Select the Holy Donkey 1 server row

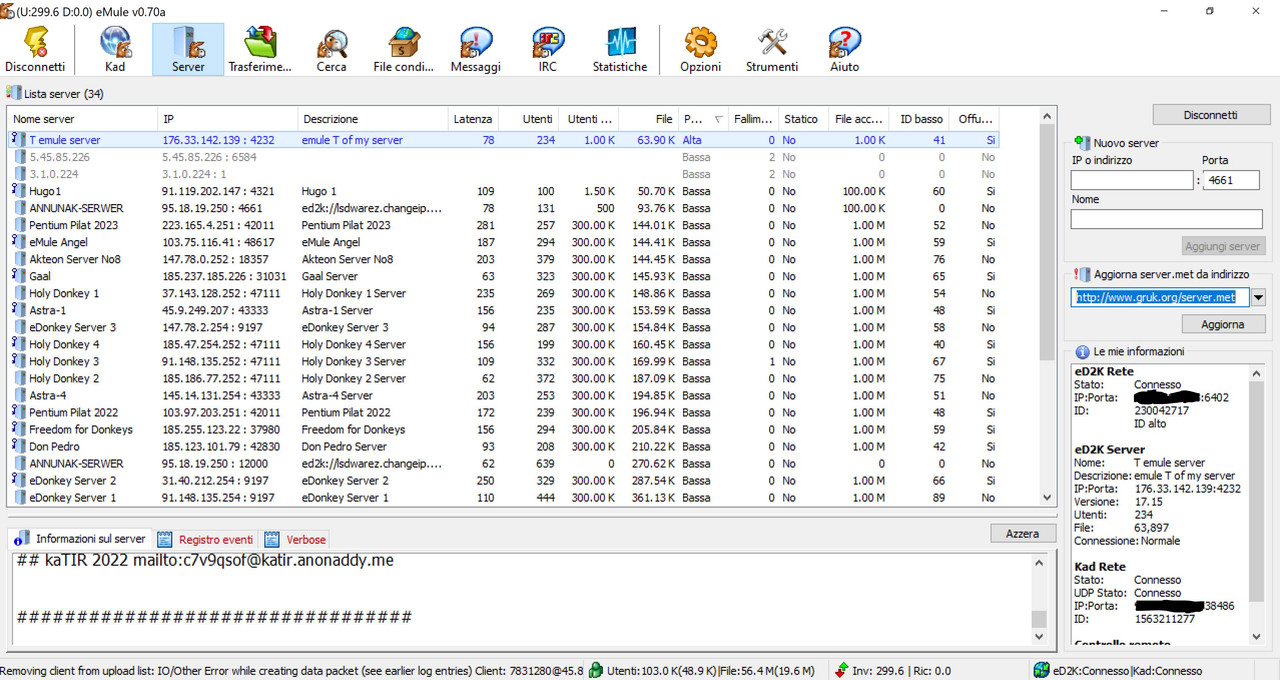coord(503,293)
